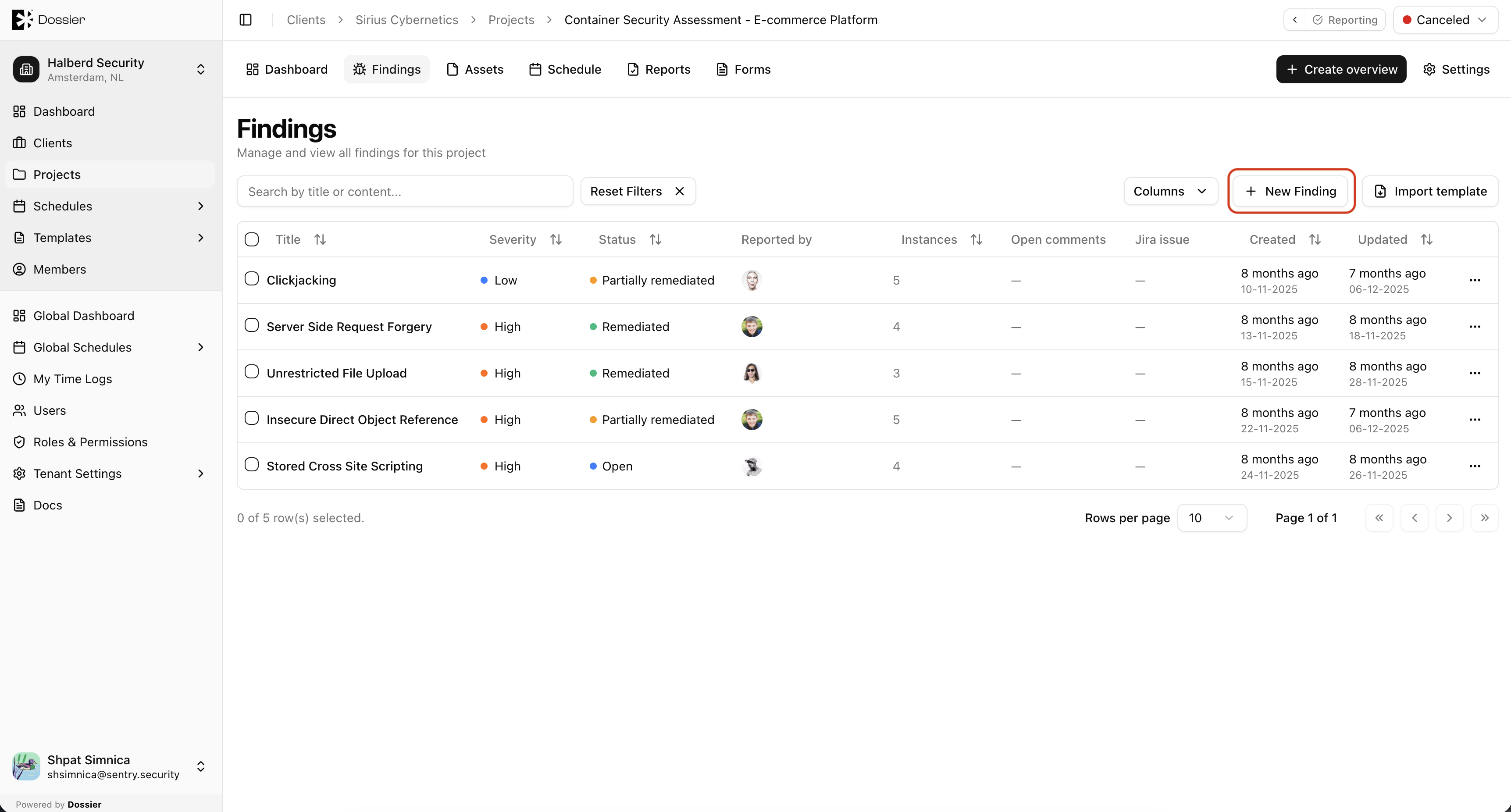Check the Unrestricted File Upload checkbox
Viewport: 1511px width, 812px height.
click(x=252, y=371)
